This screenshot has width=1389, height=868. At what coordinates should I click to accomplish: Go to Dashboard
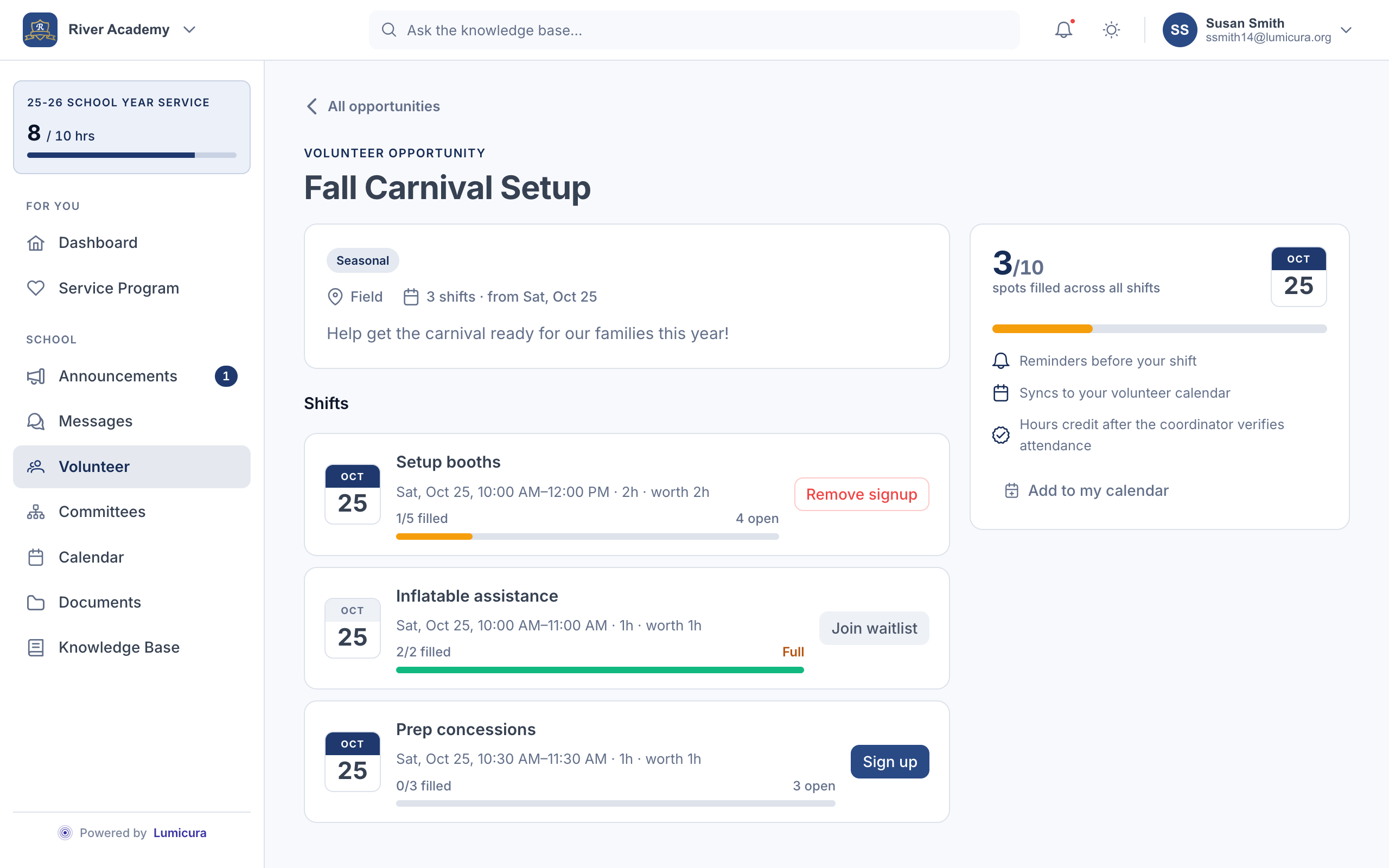click(x=131, y=243)
